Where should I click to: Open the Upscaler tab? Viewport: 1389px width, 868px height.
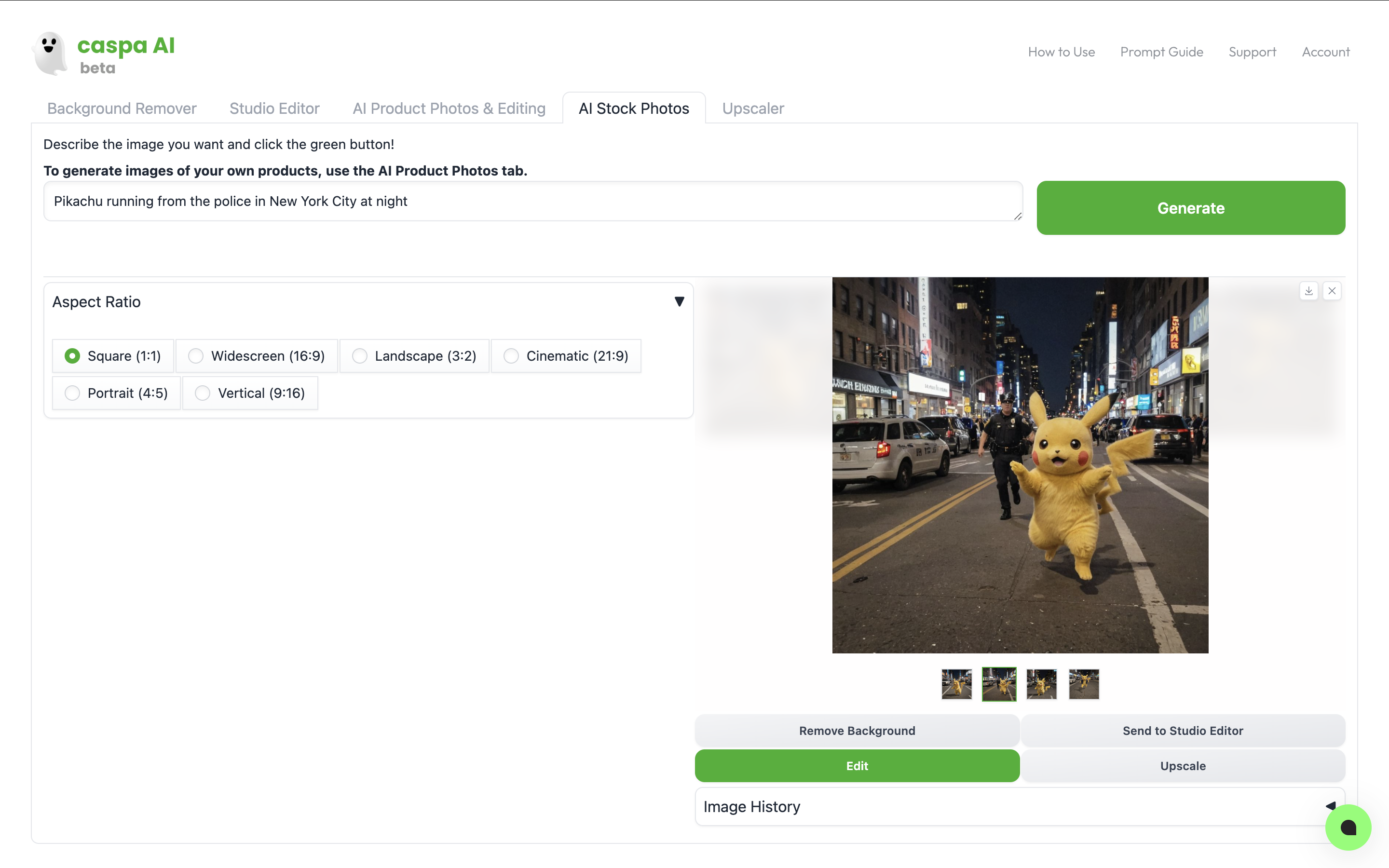pos(752,108)
